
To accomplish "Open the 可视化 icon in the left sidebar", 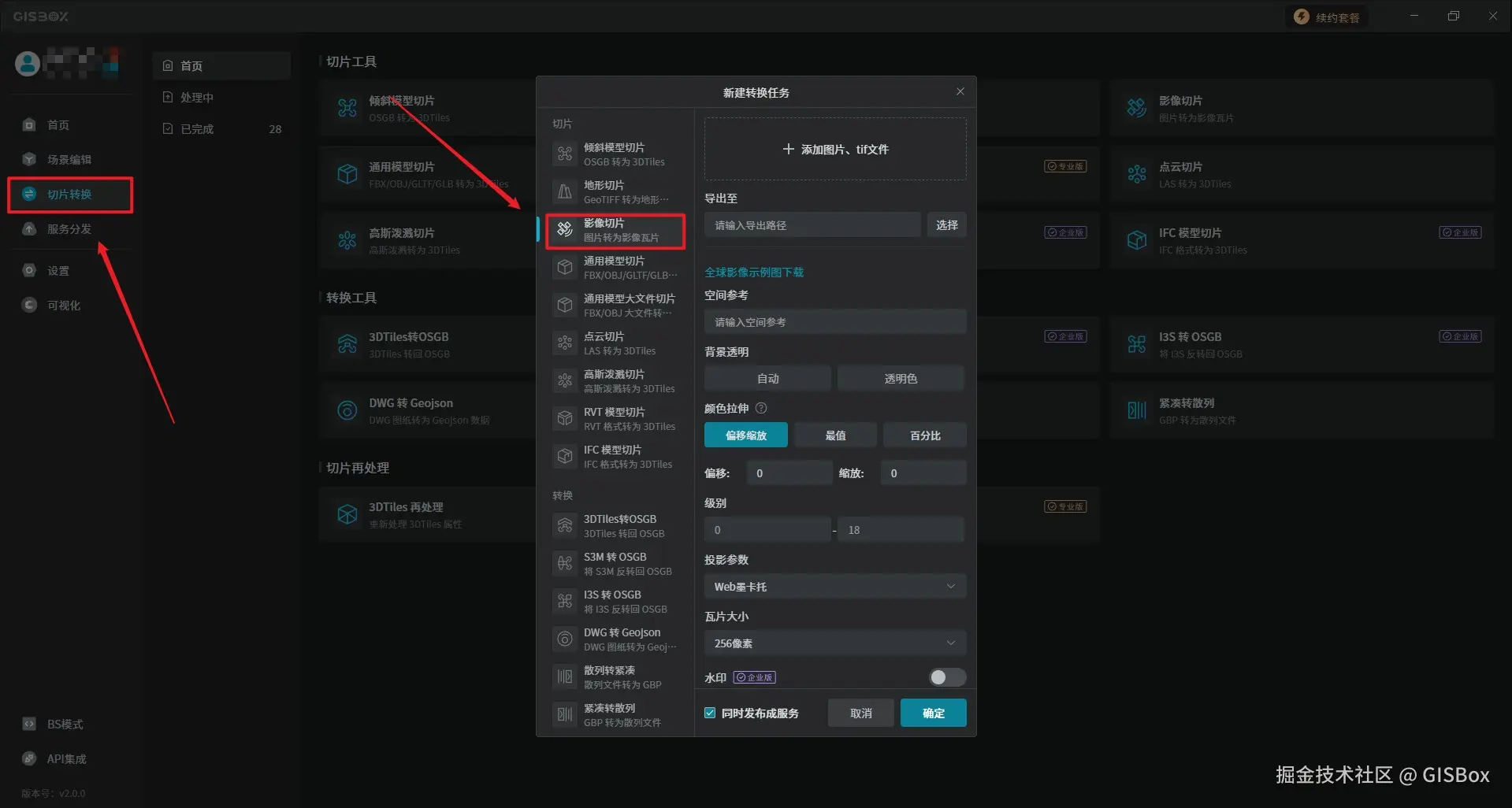I will [29, 305].
